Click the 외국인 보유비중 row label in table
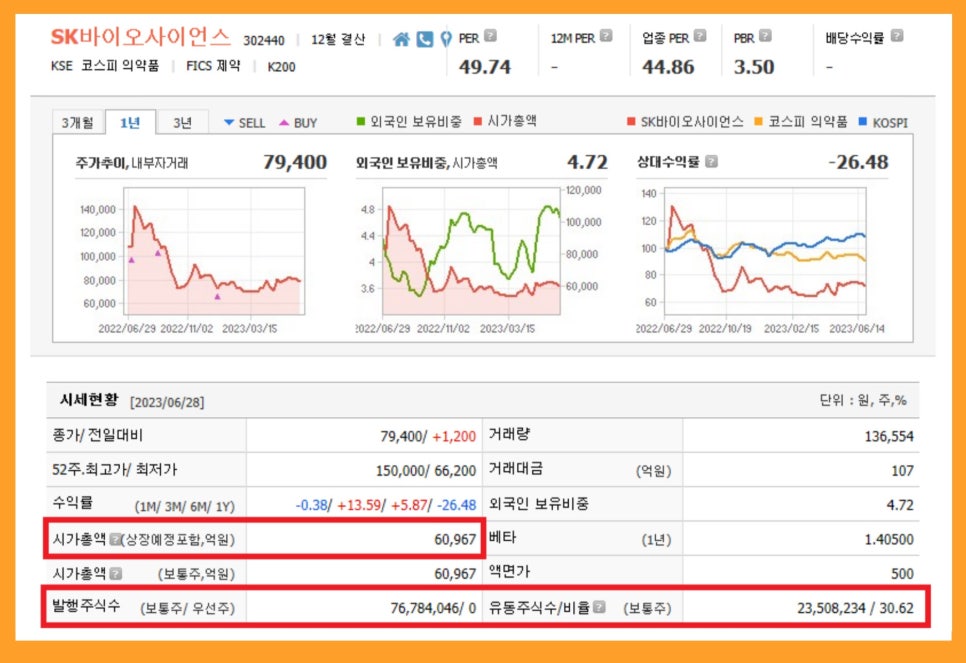This screenshot has height=663, width=966. point(538,504)
